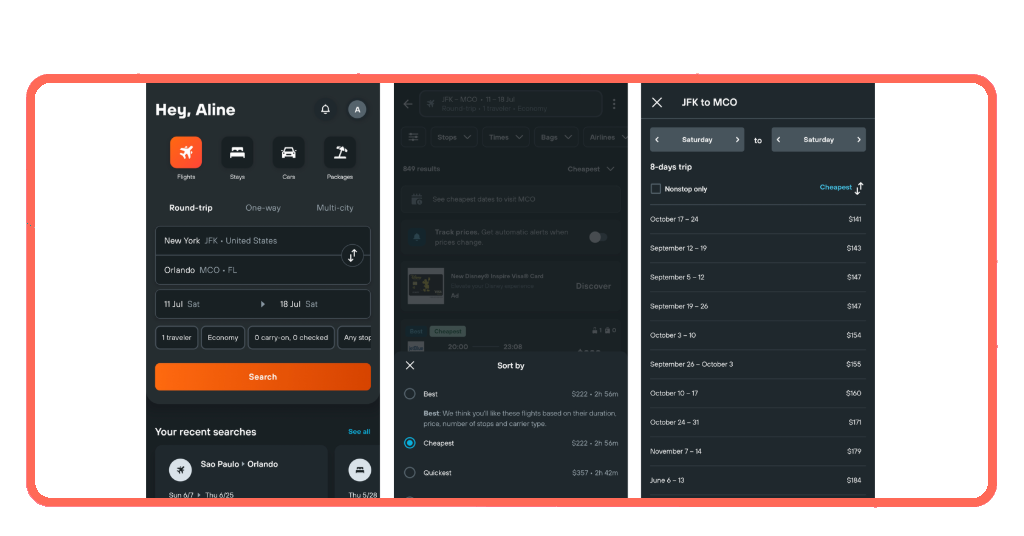This screenshot has height=536, width=1024.
Task: Select the Cheapest sort radio button
Action: pyautogui.click(x=409, y=443)
